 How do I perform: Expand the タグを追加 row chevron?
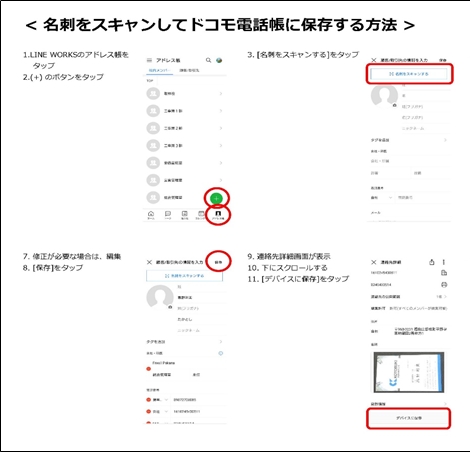pyautogui.click(x=445, y=140)
